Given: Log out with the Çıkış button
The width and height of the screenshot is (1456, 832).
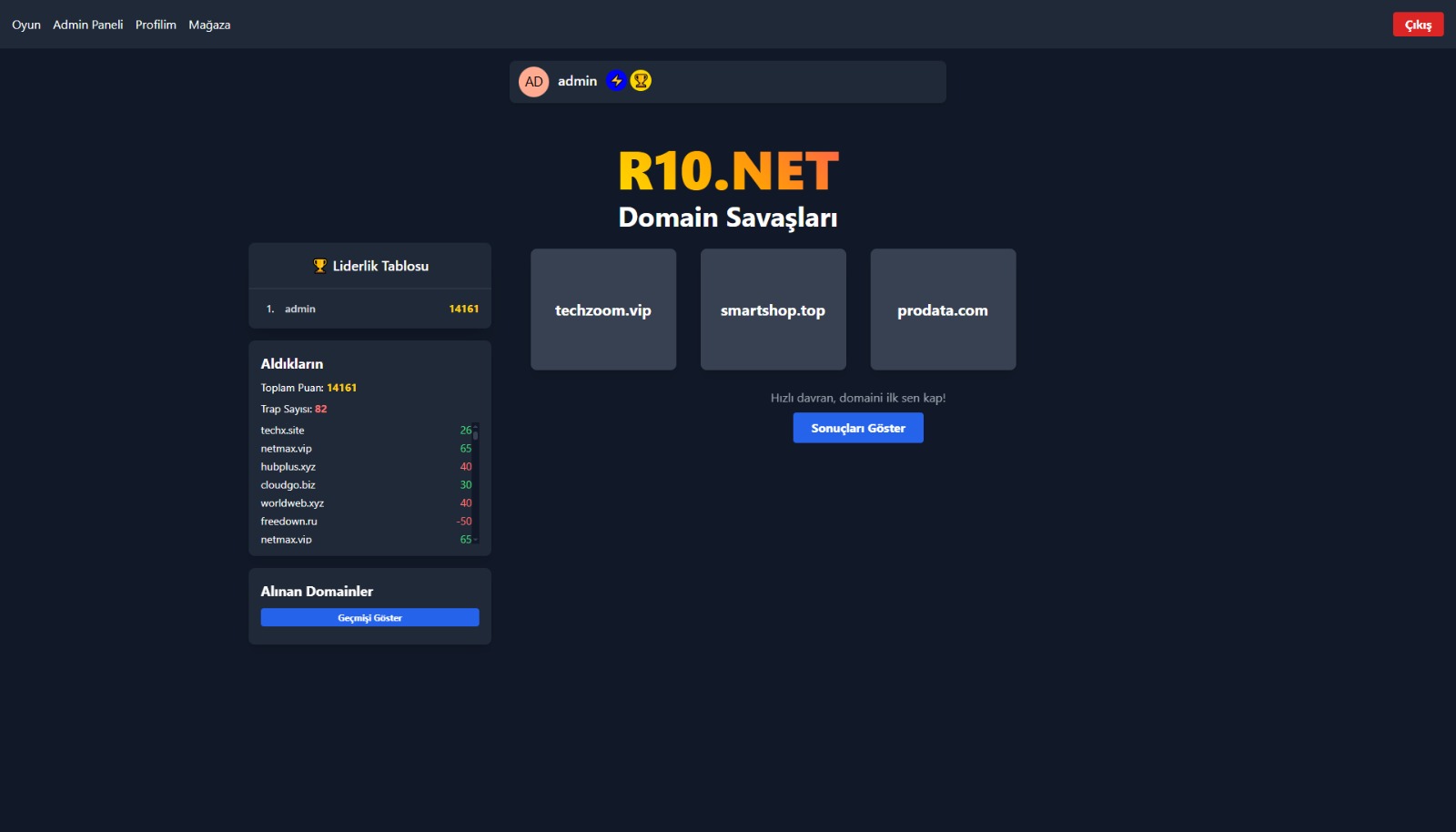Looking at the screenshot, I should tap(1418, 25).
